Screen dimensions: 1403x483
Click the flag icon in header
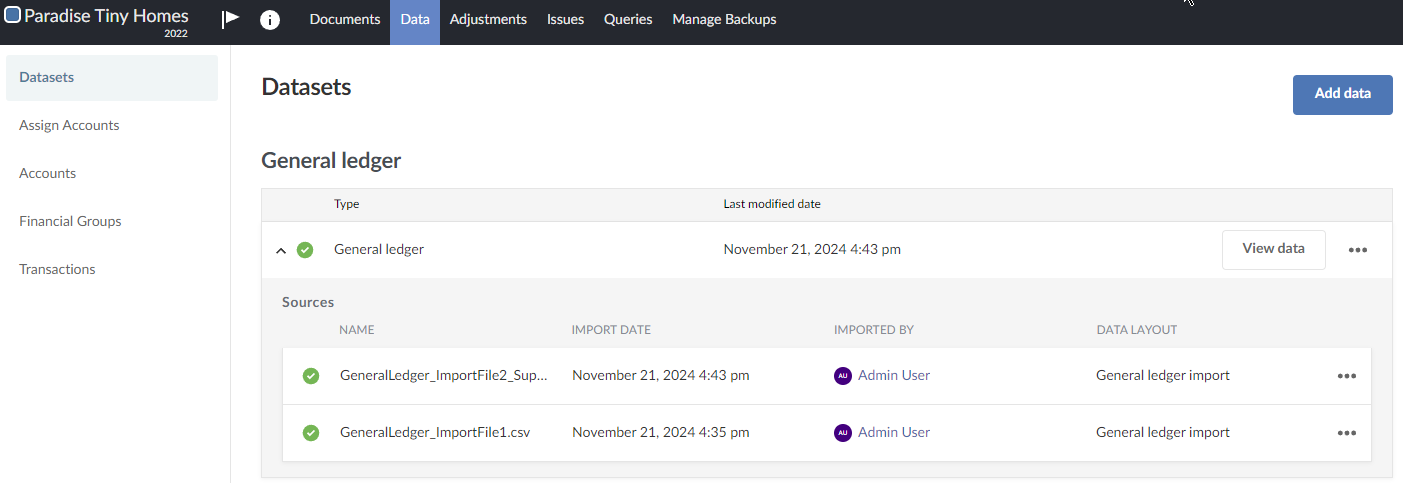231,19
